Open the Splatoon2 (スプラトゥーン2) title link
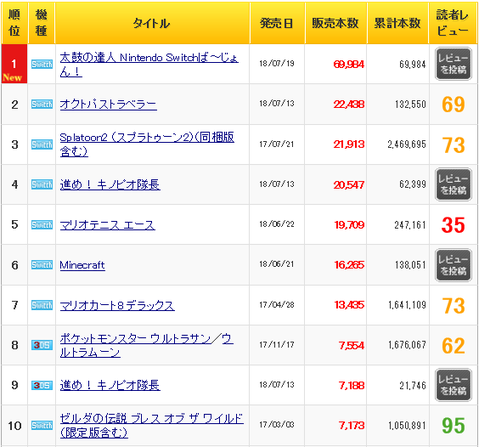The width and height of the screenshot is (479, 447). (x=147, y=144)
